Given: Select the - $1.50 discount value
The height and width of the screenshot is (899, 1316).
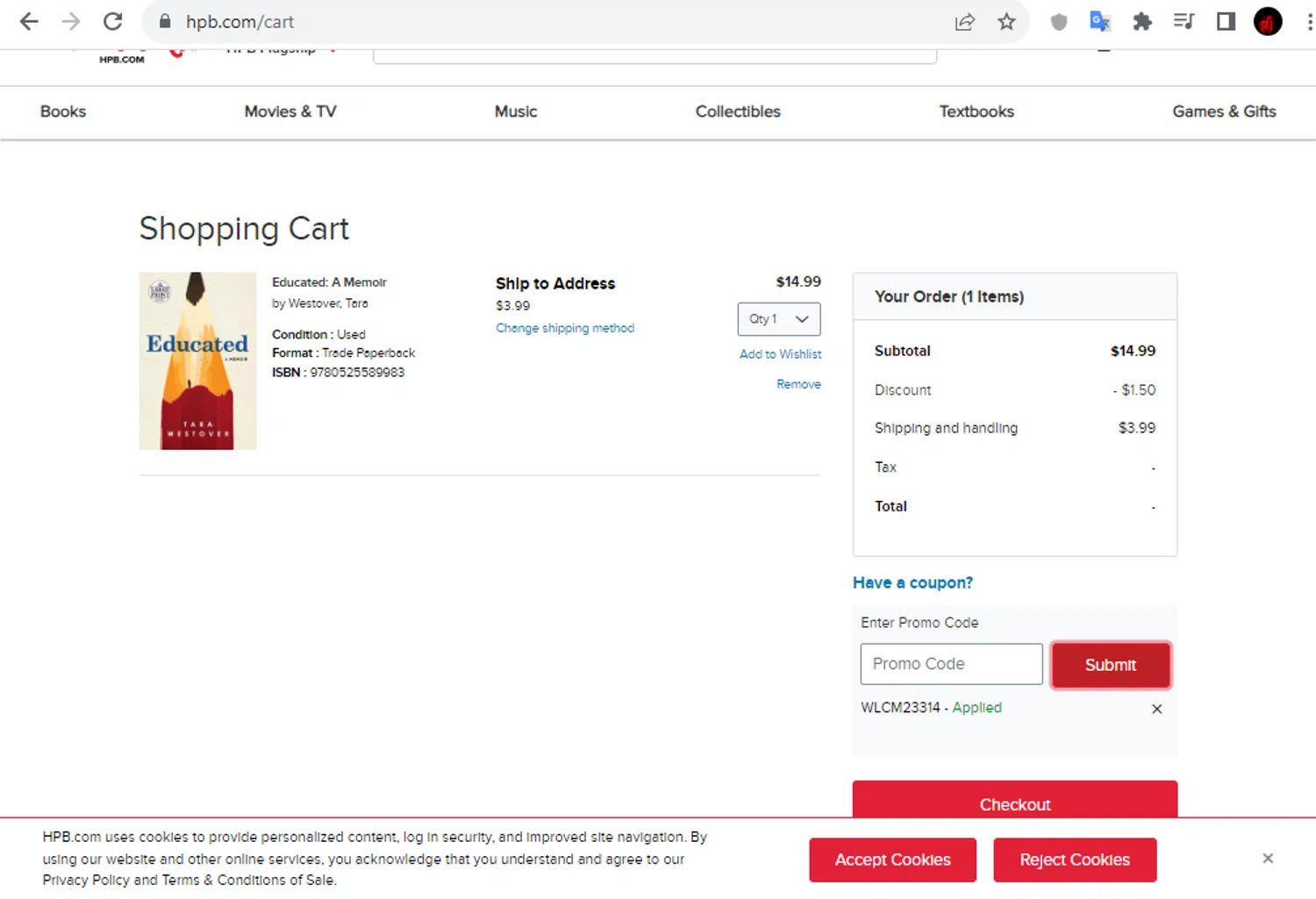Looking at the screenshot, I should [x=1134, y=389].
